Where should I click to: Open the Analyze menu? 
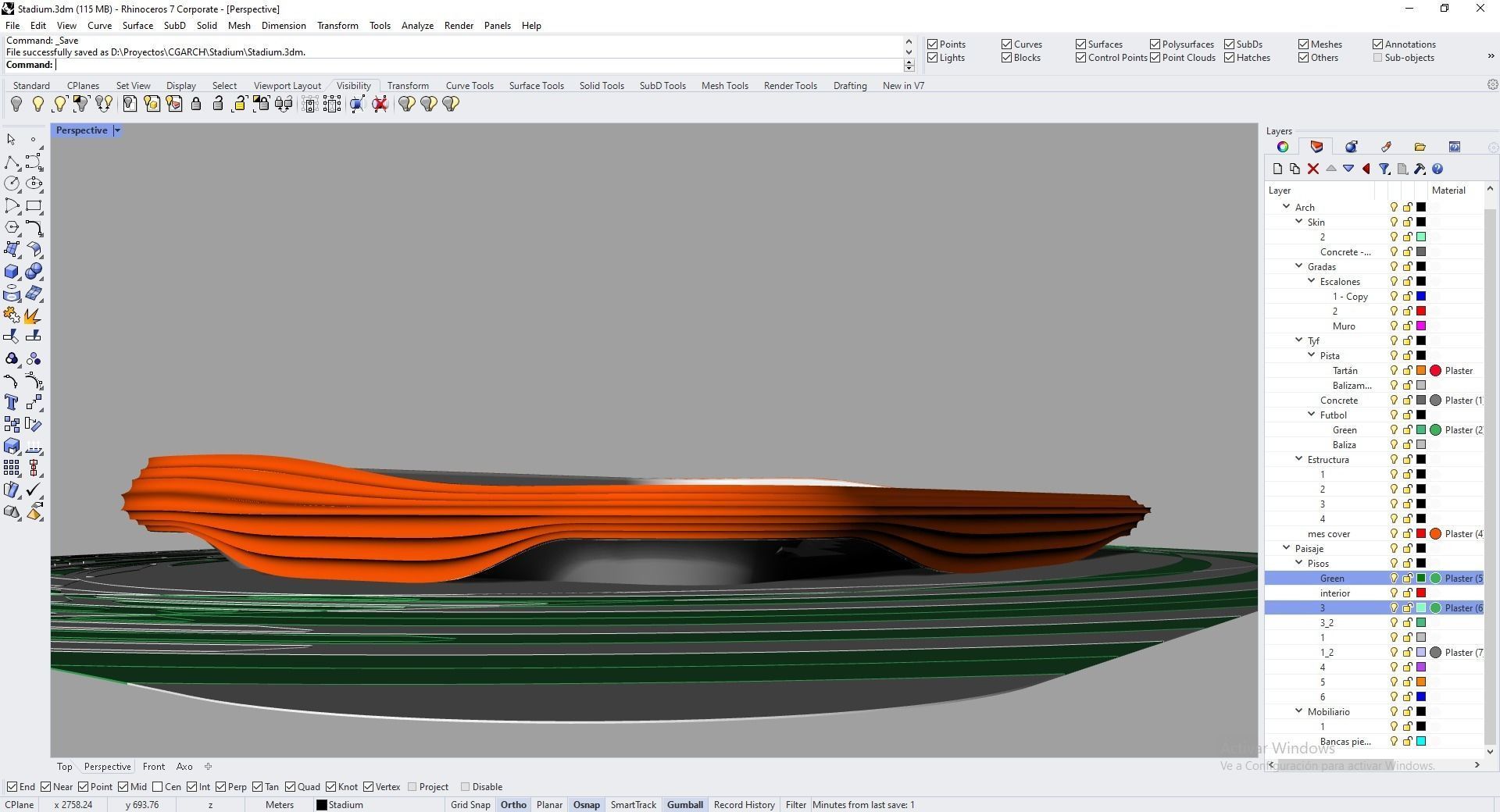click(x=417, y=26)
